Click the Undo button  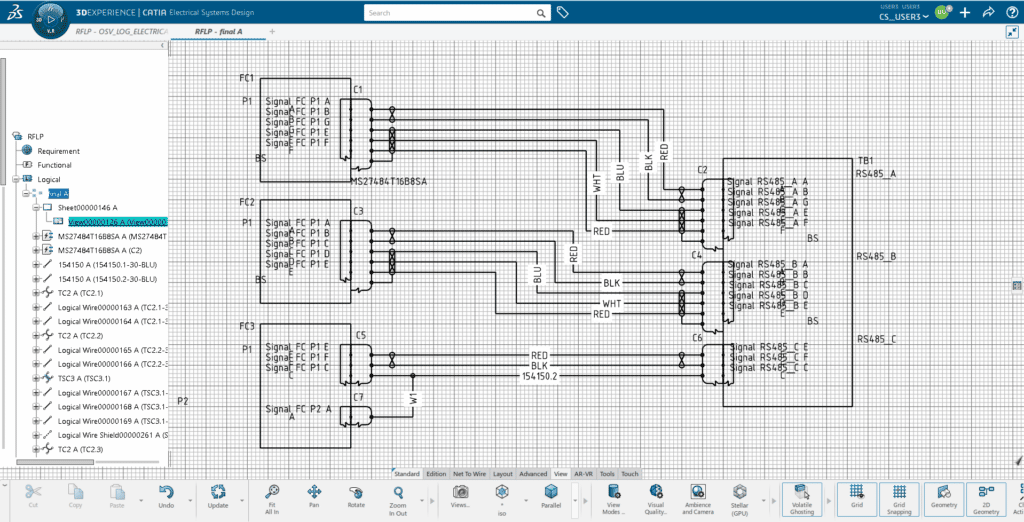[166, 492]
